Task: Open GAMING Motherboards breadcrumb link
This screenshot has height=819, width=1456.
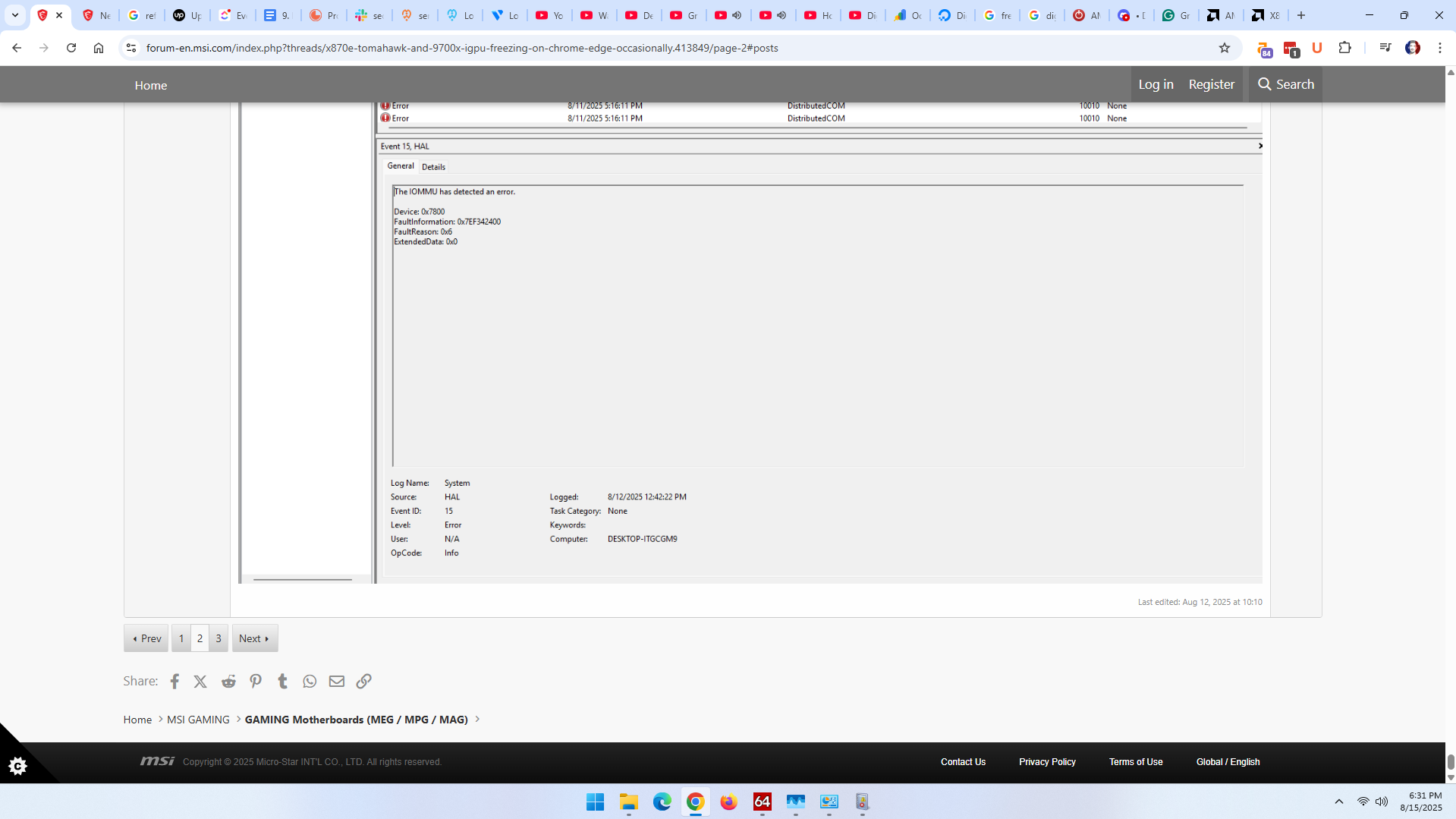Action: pos(356,720)
